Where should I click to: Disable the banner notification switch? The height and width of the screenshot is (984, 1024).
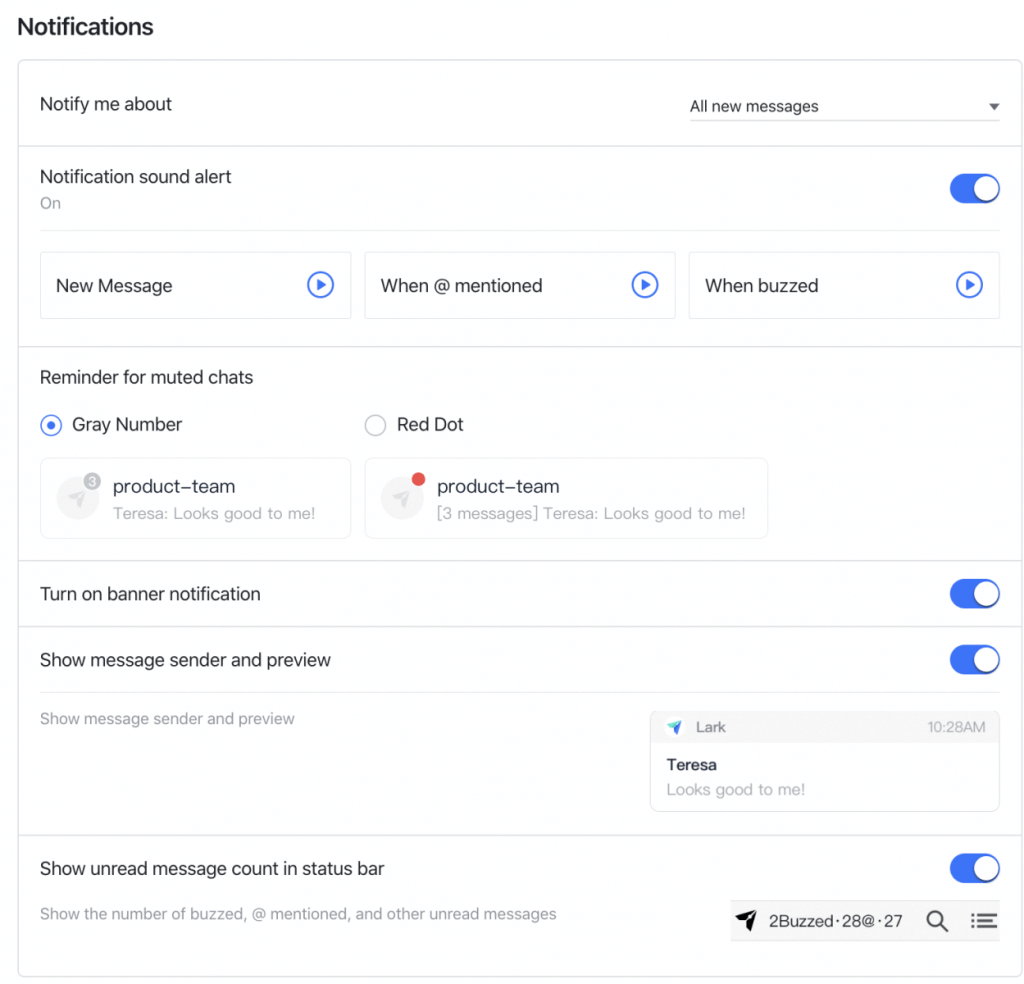974,594
